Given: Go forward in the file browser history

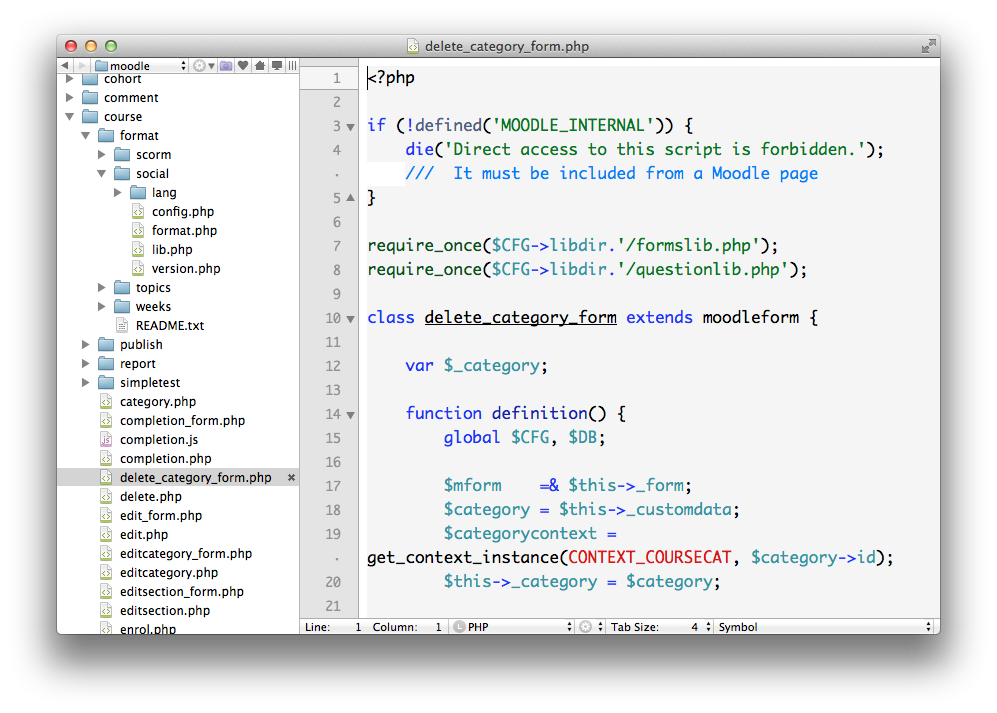Looking at the screenshot, I should 81,66.
